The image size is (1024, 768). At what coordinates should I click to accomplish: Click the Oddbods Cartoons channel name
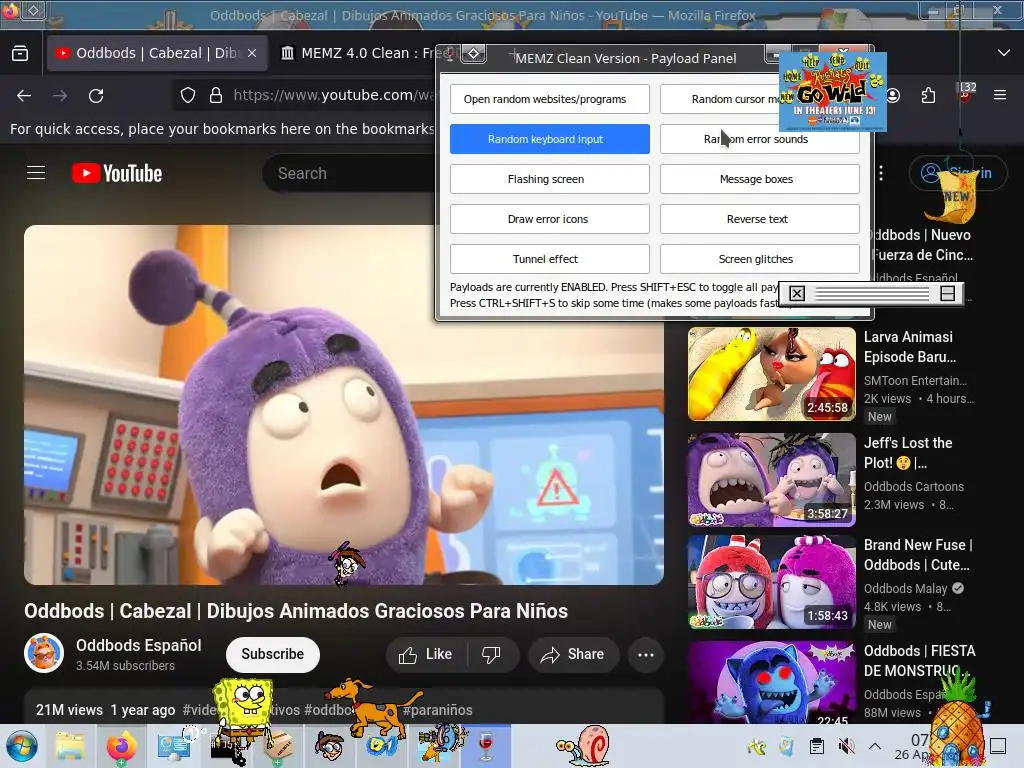click(914, 487)
